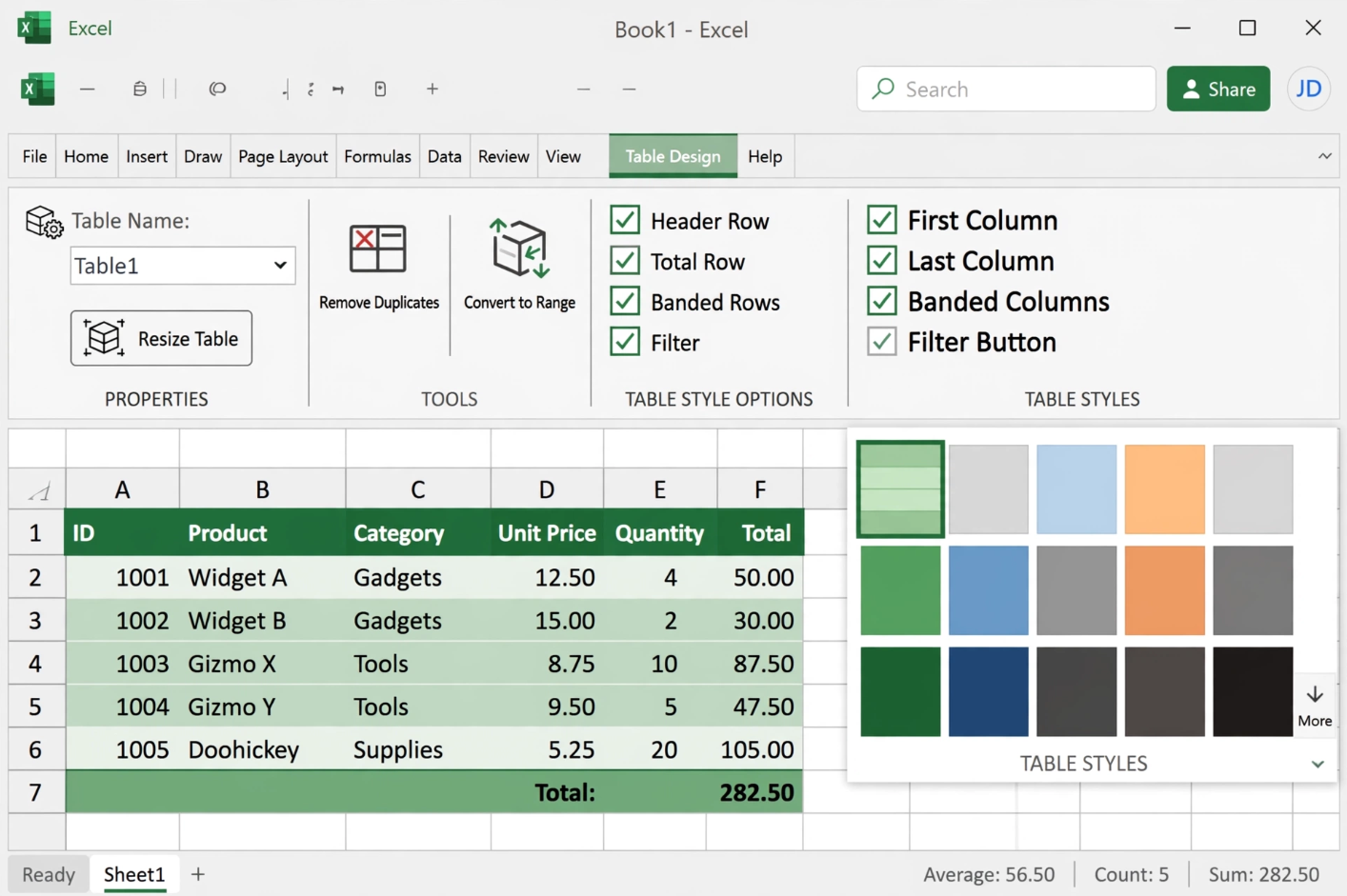
Task: Click the small page-shaped icon in the quick access toolbar
Action: 380,89
